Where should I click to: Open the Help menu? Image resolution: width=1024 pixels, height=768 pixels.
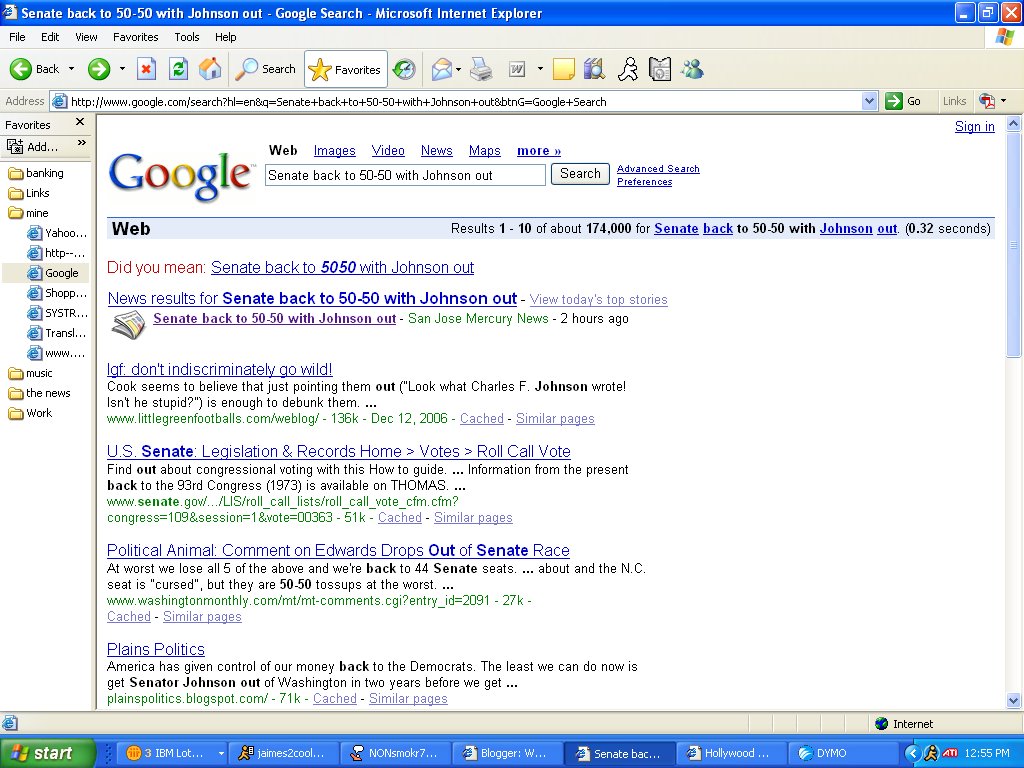[x=226, y=37]
